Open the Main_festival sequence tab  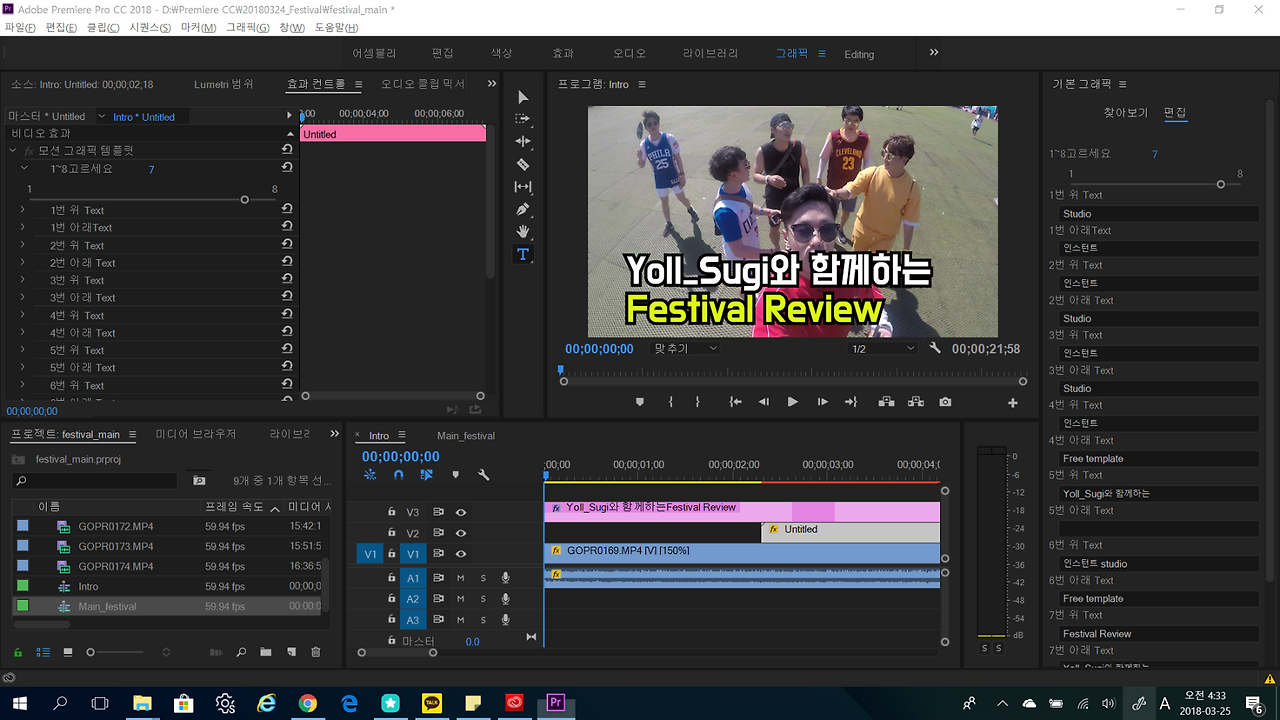click(x=466, y=436)
